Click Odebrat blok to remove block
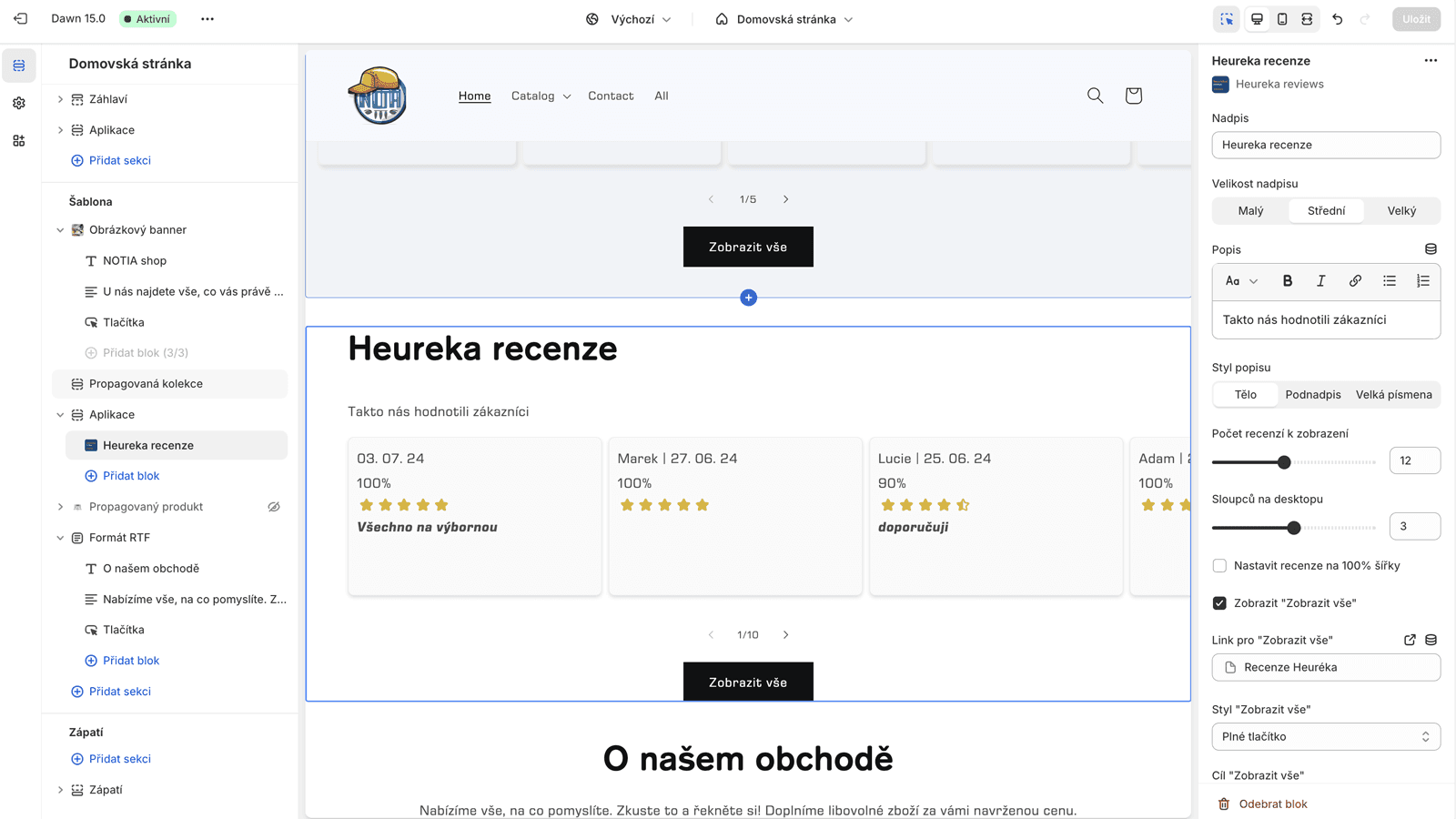Image resolution: width=1456 pixels, height=819 pixels. tap(1272, 804)
